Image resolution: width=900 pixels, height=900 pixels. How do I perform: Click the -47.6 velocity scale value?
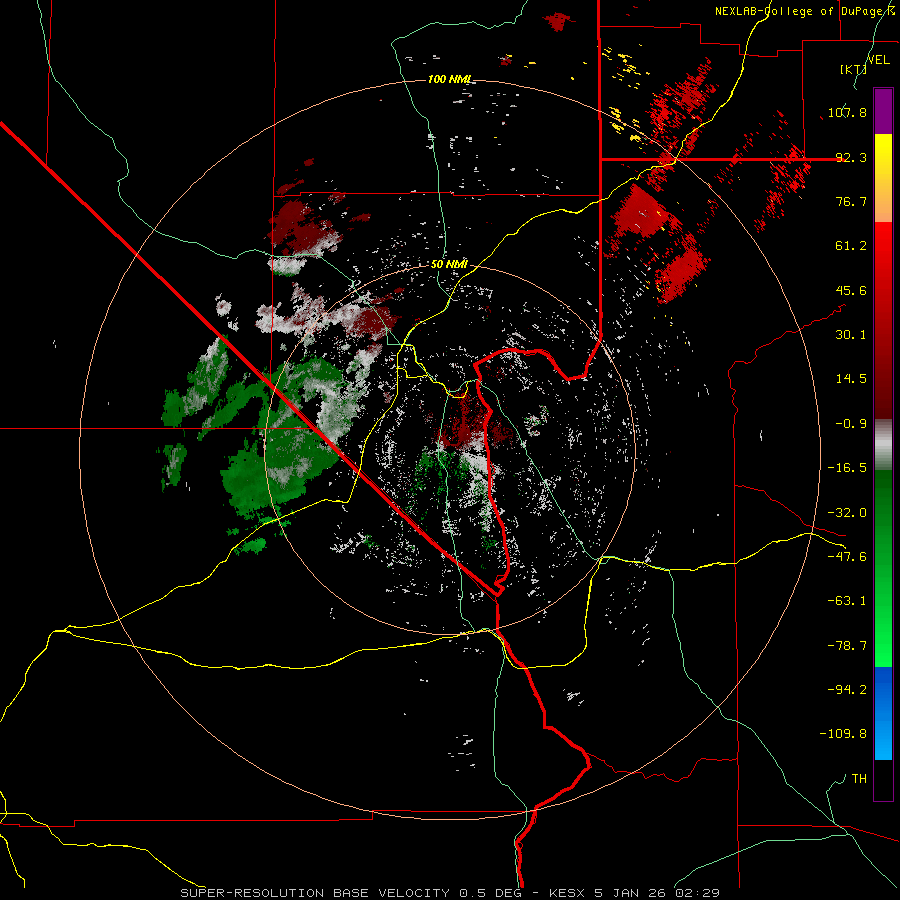pyautogui.click(x=847, y=557)
